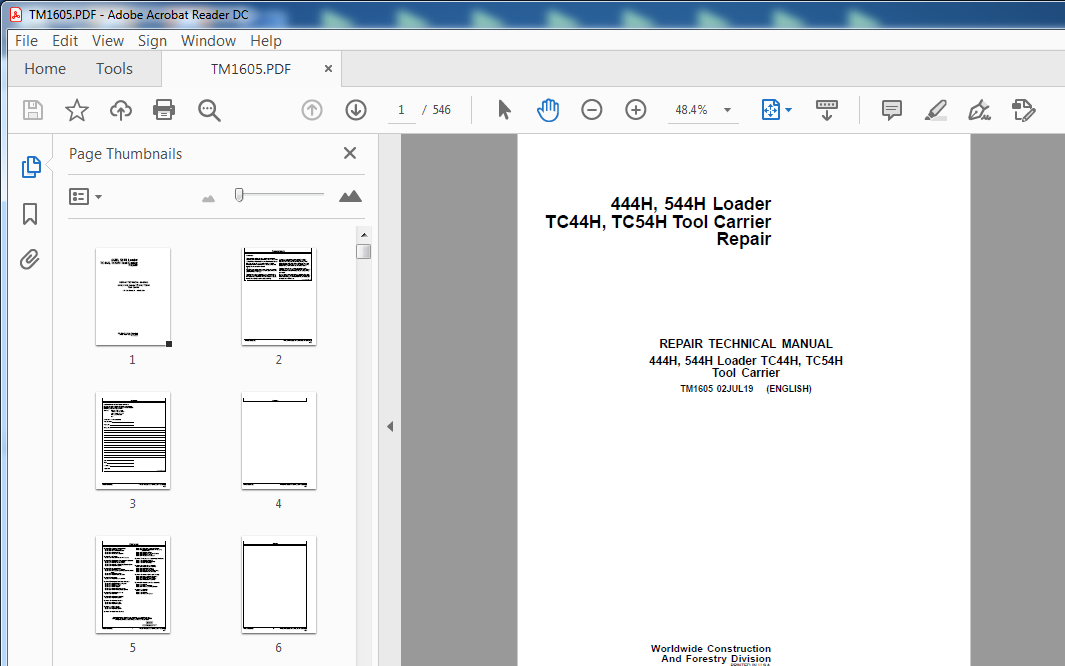Click 'TM1605 02JUL19' text in document
Image resolution: width=1065 pixels, height=666 pixels.
point(717,389)
